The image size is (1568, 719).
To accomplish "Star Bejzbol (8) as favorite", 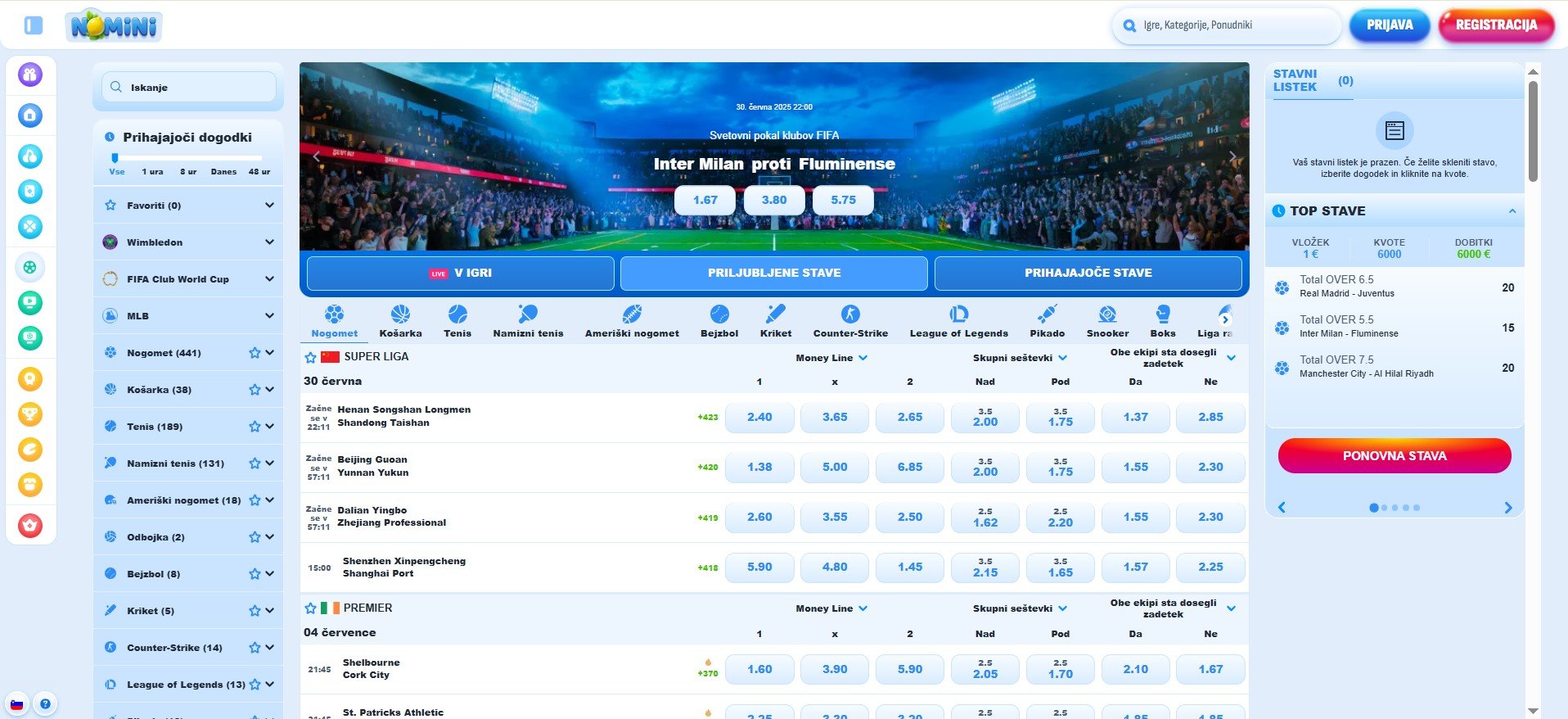I will pos(255,574).
